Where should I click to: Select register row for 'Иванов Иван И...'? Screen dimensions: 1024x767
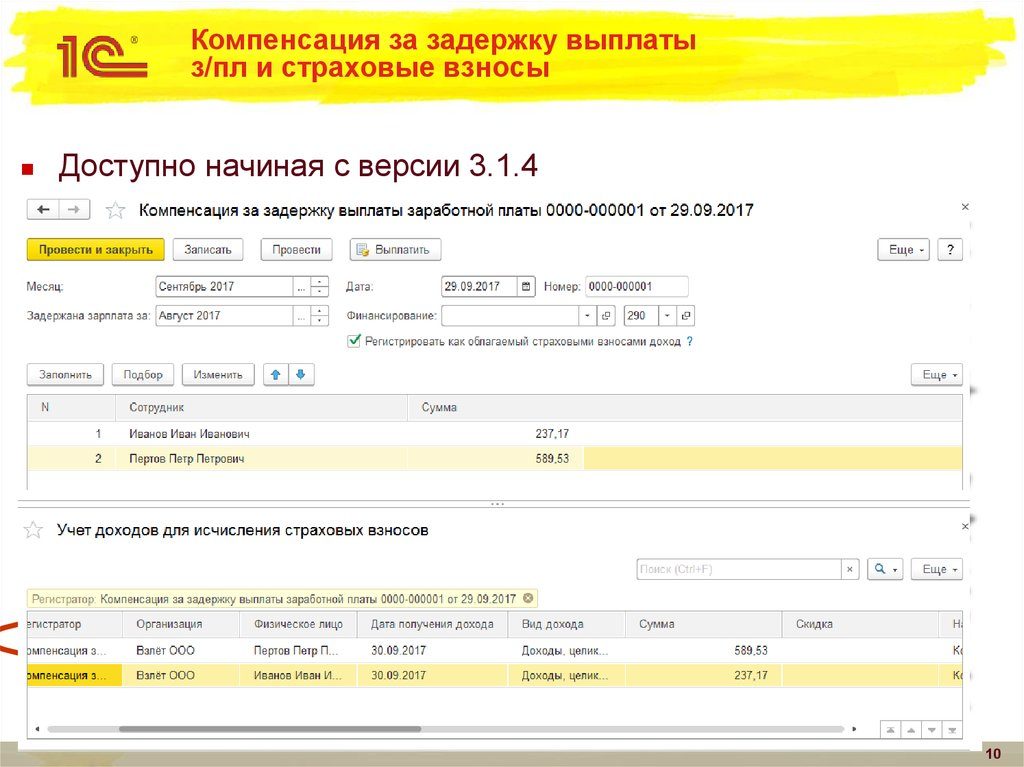click(x=494, y=676)
